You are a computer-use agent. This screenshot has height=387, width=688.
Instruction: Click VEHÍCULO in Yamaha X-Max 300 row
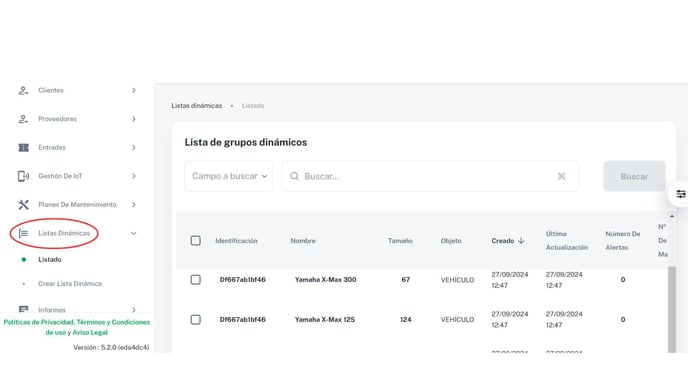pos(457,280)
